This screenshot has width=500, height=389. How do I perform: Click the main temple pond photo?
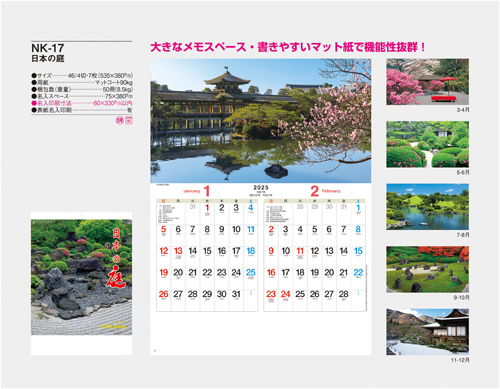261,121
